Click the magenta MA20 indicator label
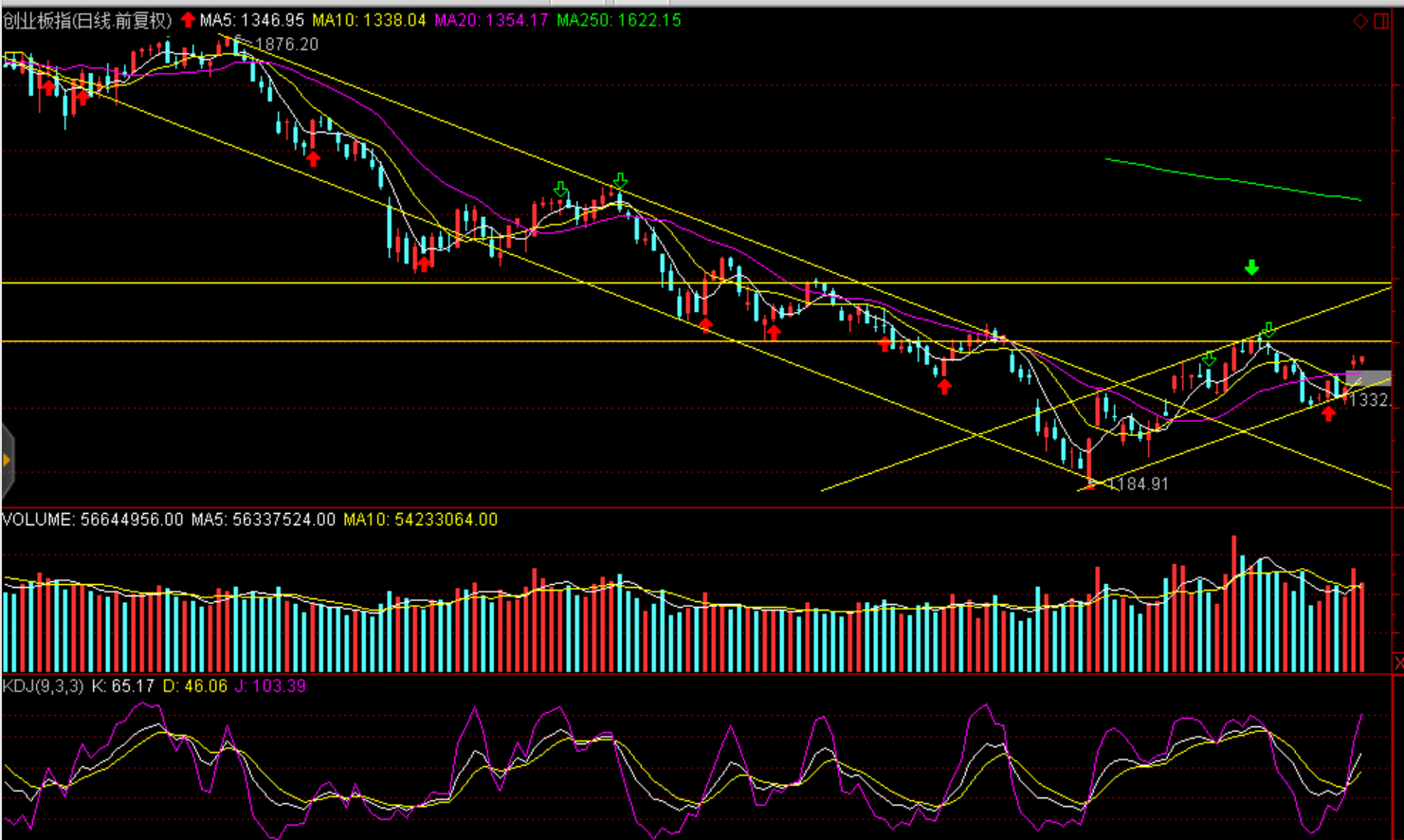 coord(491,20)
